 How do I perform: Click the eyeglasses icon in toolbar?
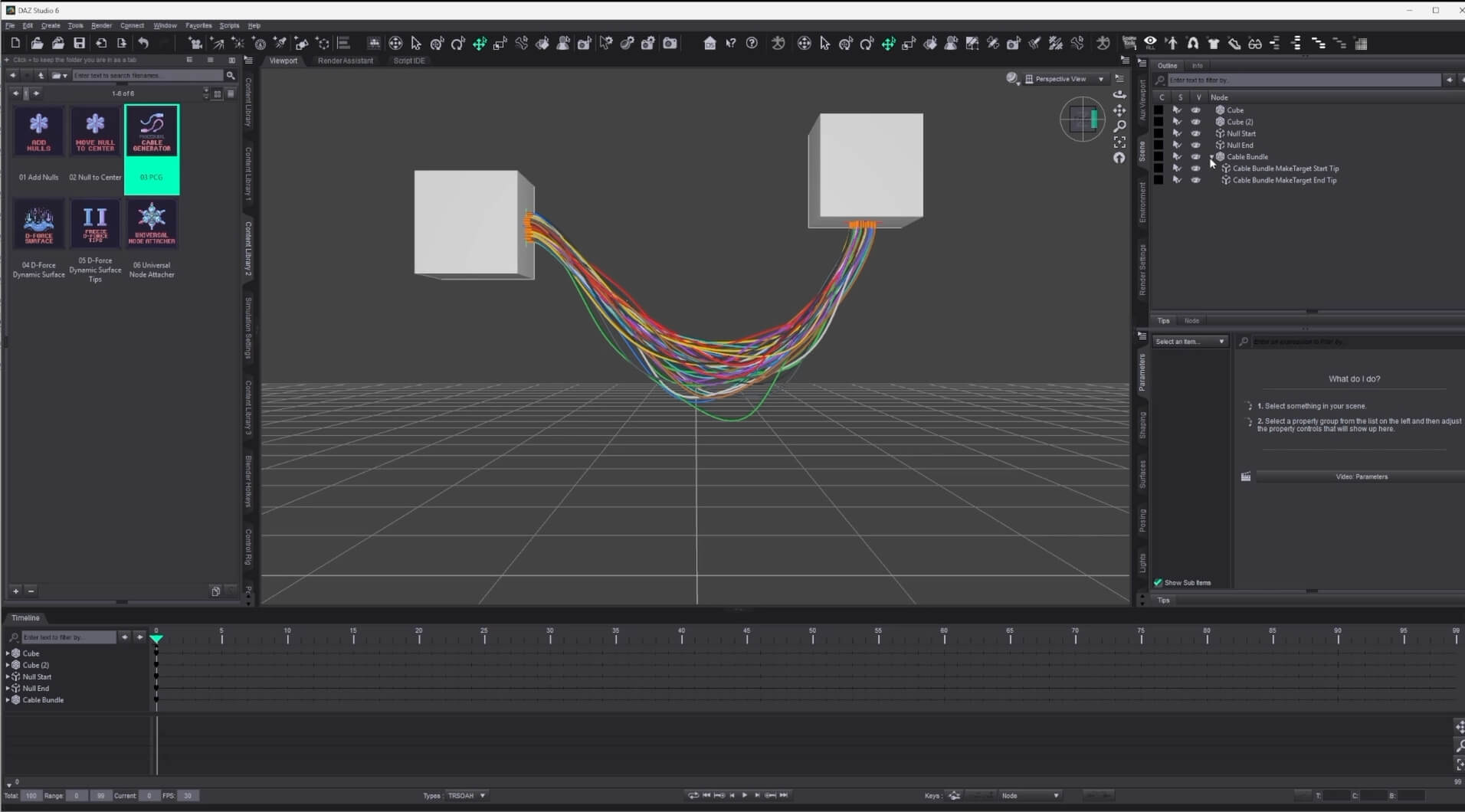click(1255, 44)
